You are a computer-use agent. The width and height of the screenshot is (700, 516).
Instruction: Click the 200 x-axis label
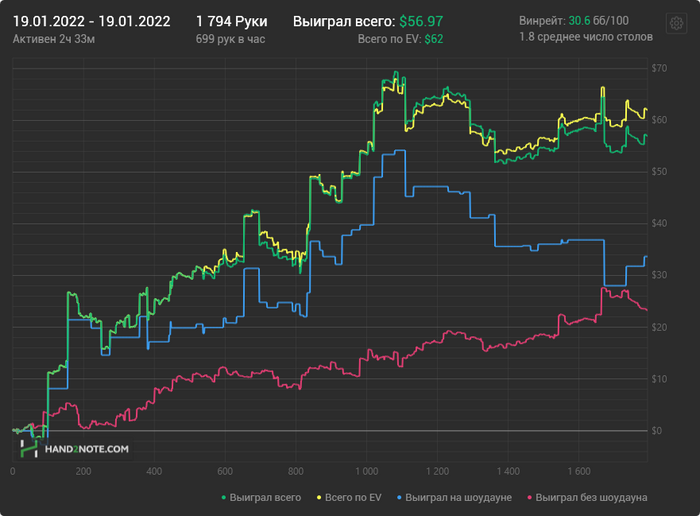(83, 471)
